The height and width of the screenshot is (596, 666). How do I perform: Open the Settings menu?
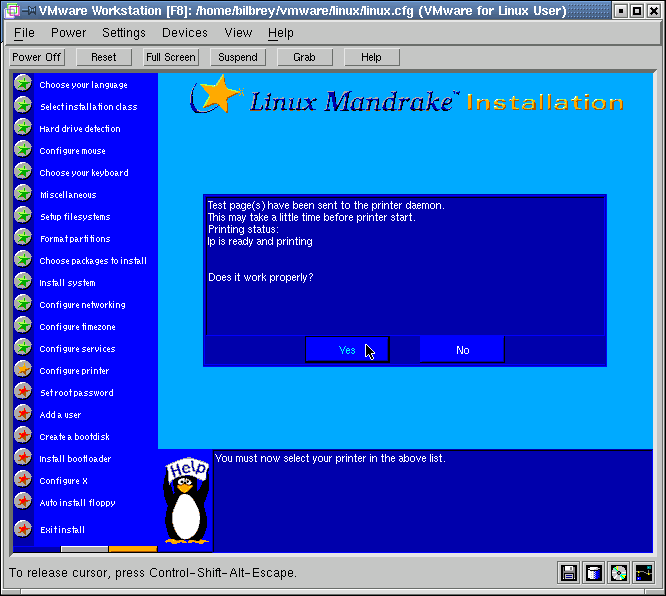click(124, 33)
